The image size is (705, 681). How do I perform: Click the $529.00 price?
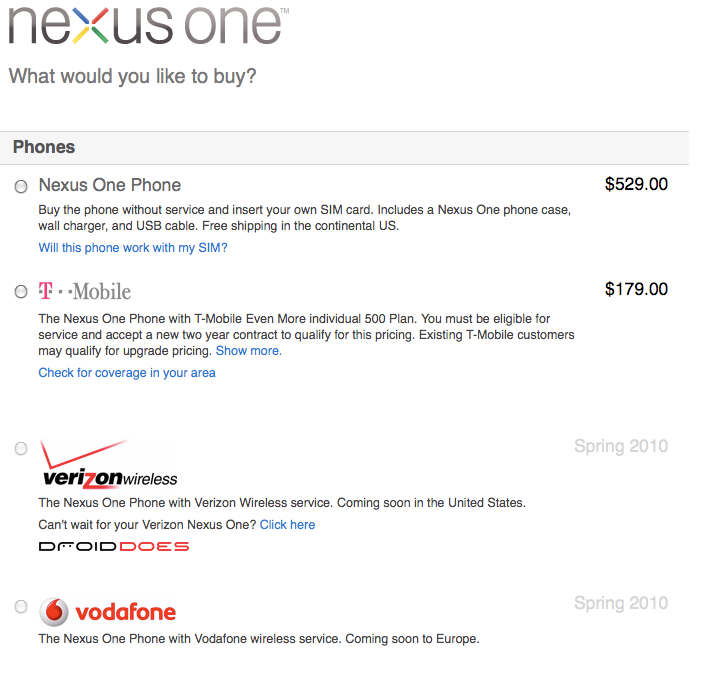(636, 184)
